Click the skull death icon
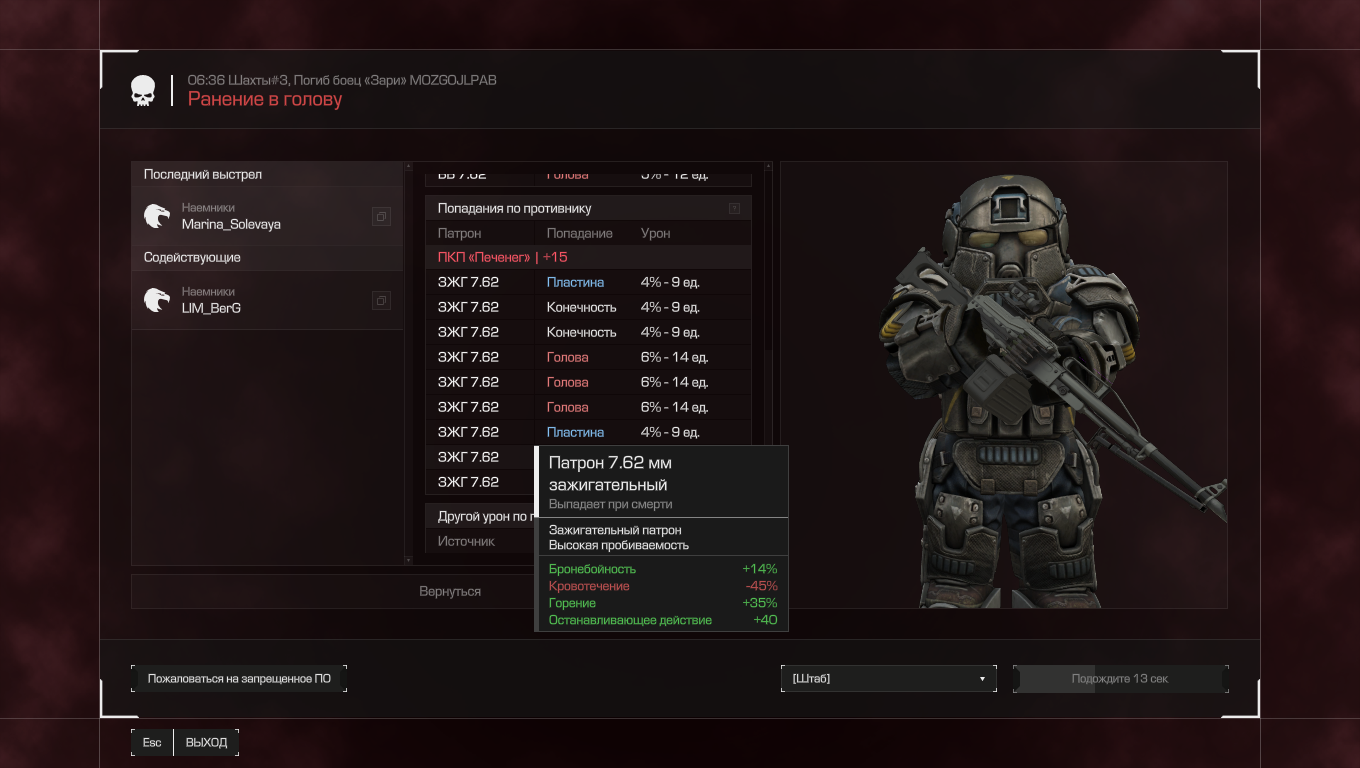Viewport: 1360px width, 768px height. [x=143, y=91]
